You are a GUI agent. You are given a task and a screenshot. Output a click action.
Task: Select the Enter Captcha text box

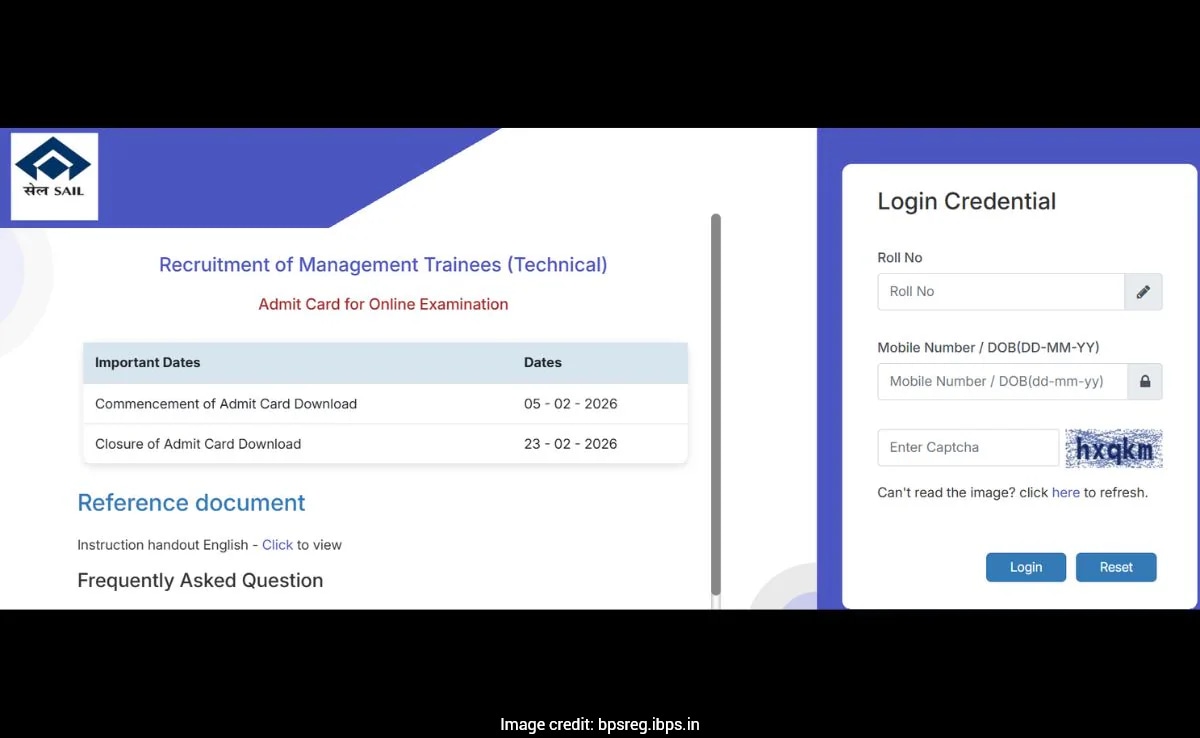pos(967,448)
